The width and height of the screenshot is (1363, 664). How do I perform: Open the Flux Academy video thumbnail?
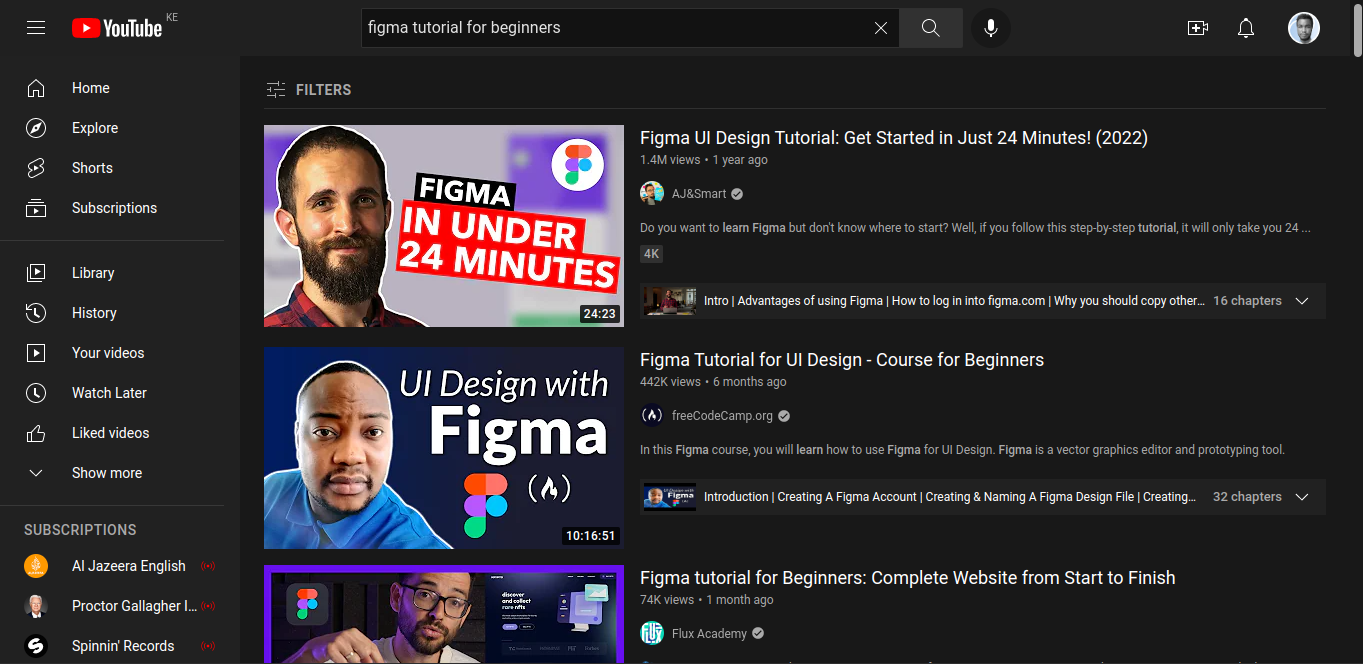tap(444, 614)
